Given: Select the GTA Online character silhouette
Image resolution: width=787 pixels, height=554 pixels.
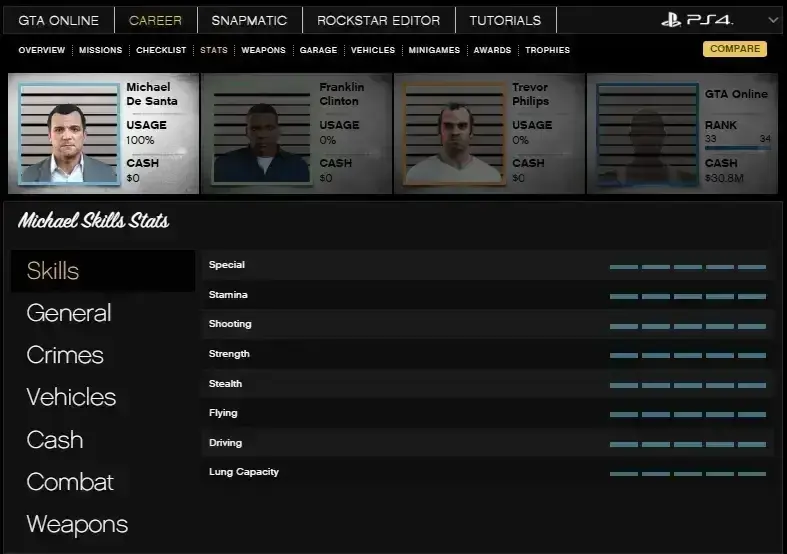Looking at the screenshot, I should 645,134.
